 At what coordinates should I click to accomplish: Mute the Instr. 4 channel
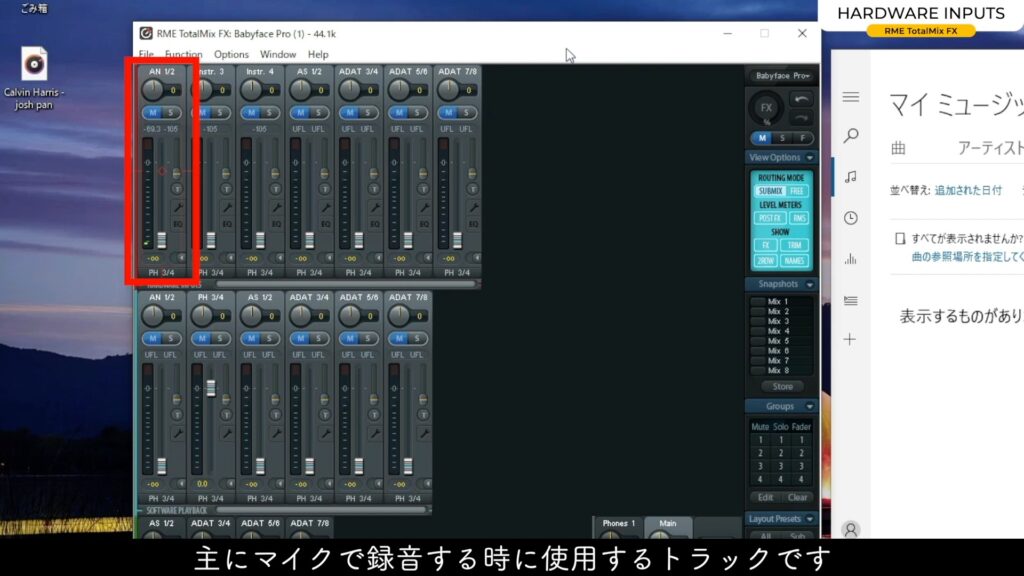[251, 113]
